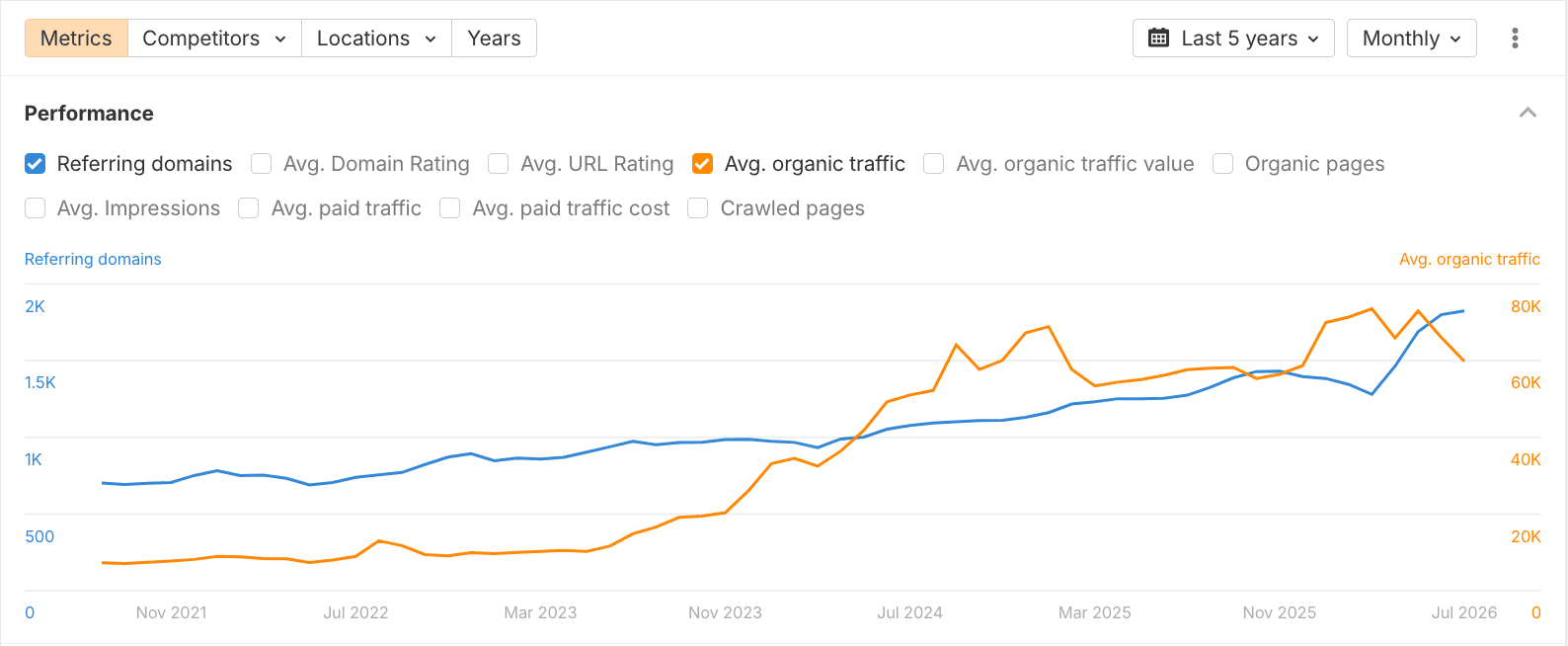Expand the Locations dropdown
Viewport: 1568px width, 646px height.
pos(376,39)
